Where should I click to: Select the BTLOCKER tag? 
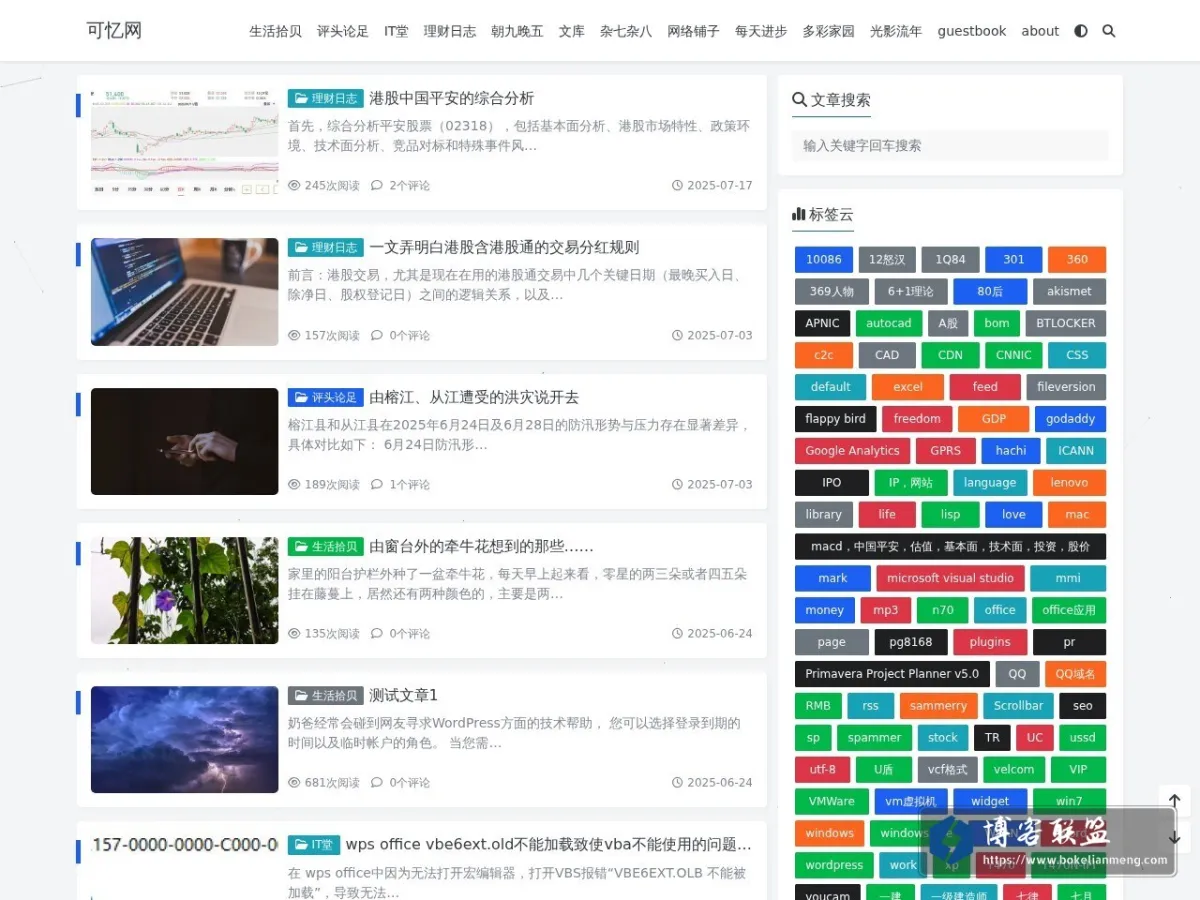[1066, 323]
